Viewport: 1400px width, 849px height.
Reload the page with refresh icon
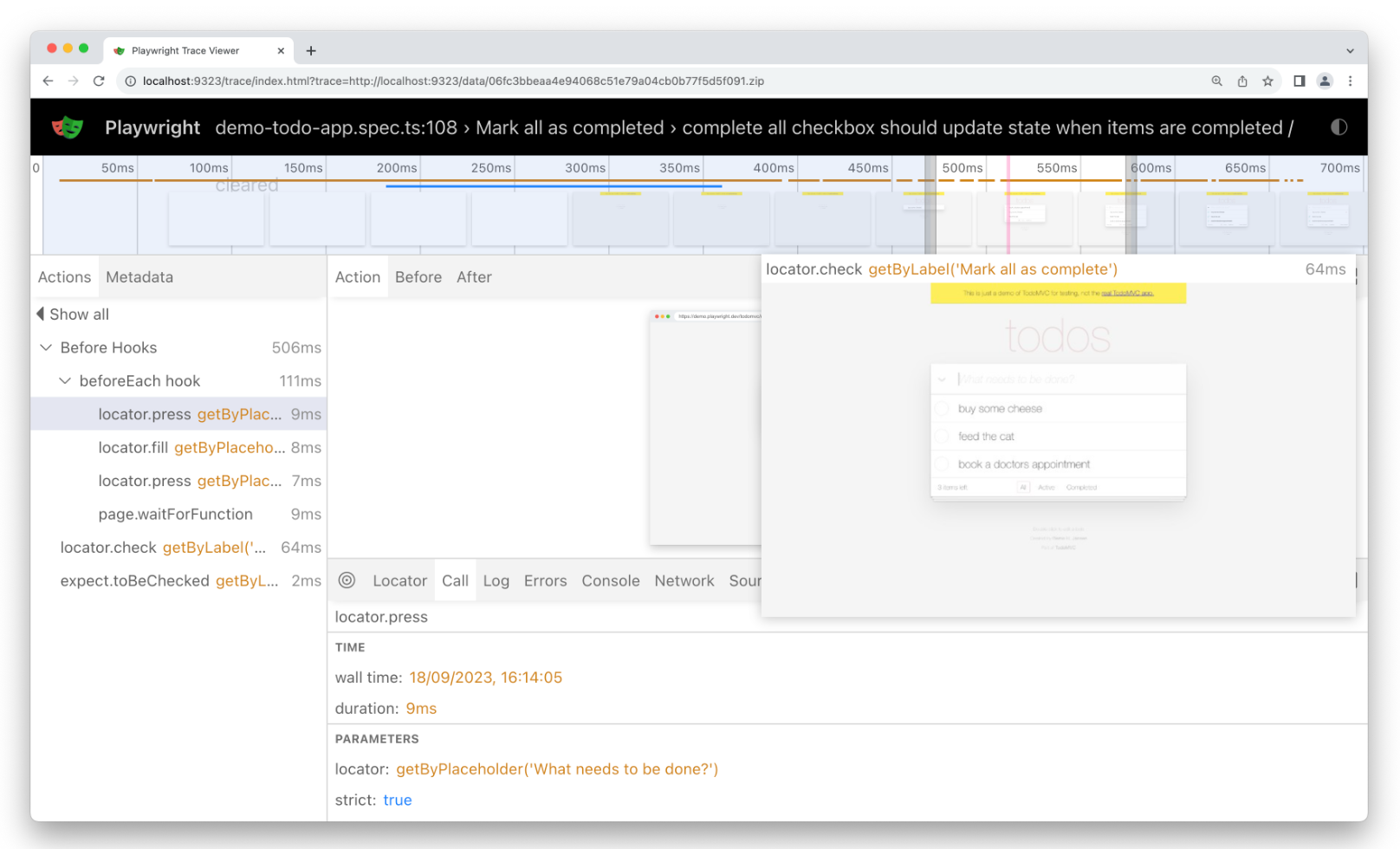[99, 81]
